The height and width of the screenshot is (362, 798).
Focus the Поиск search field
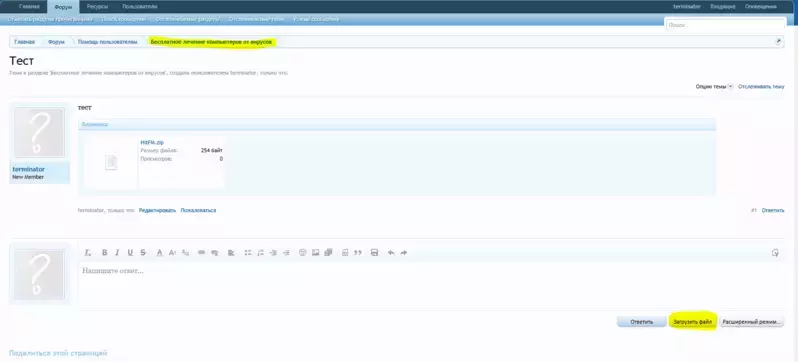tap(726, 24)
